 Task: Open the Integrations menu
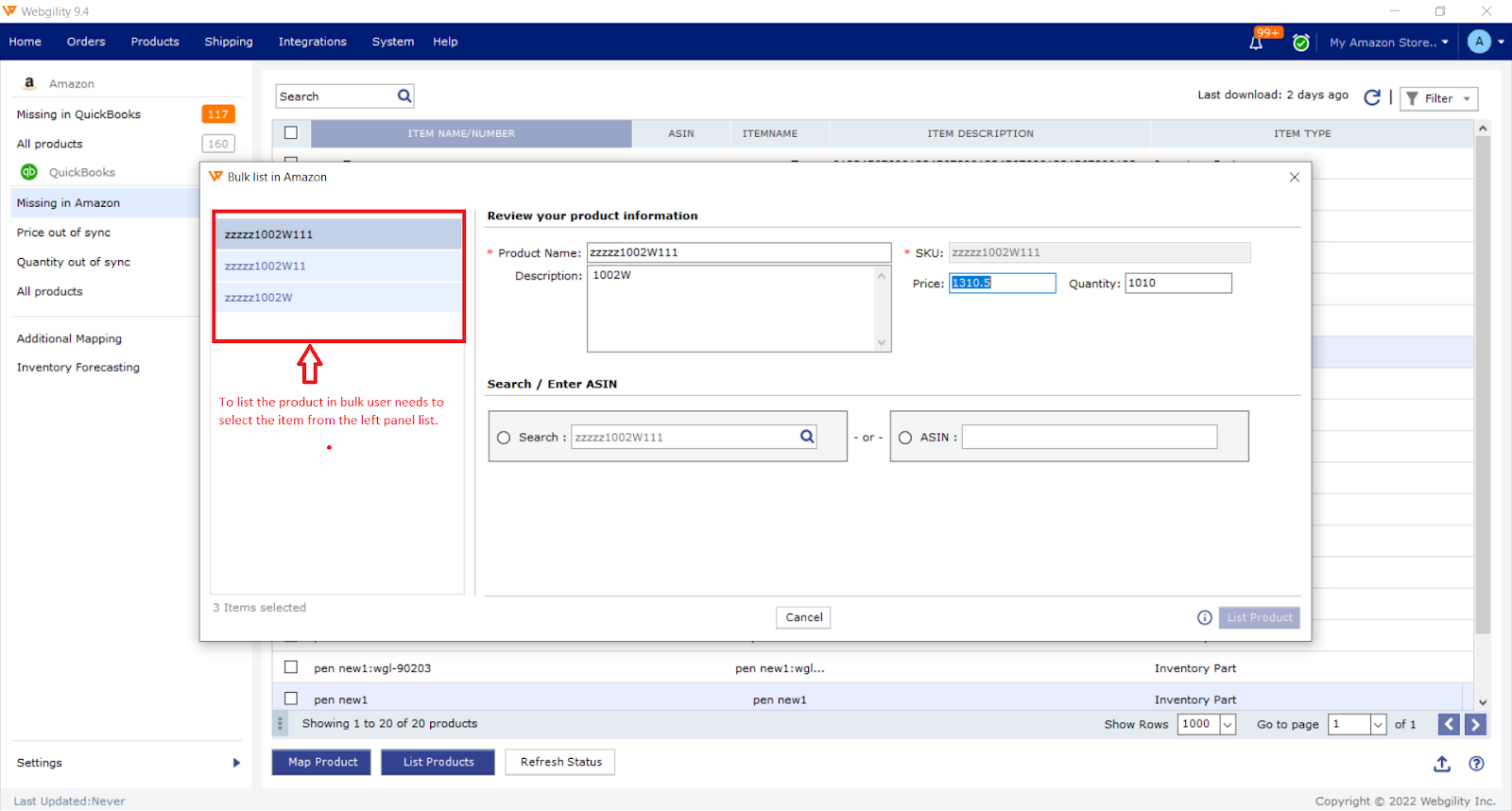[x=313, y=42]
